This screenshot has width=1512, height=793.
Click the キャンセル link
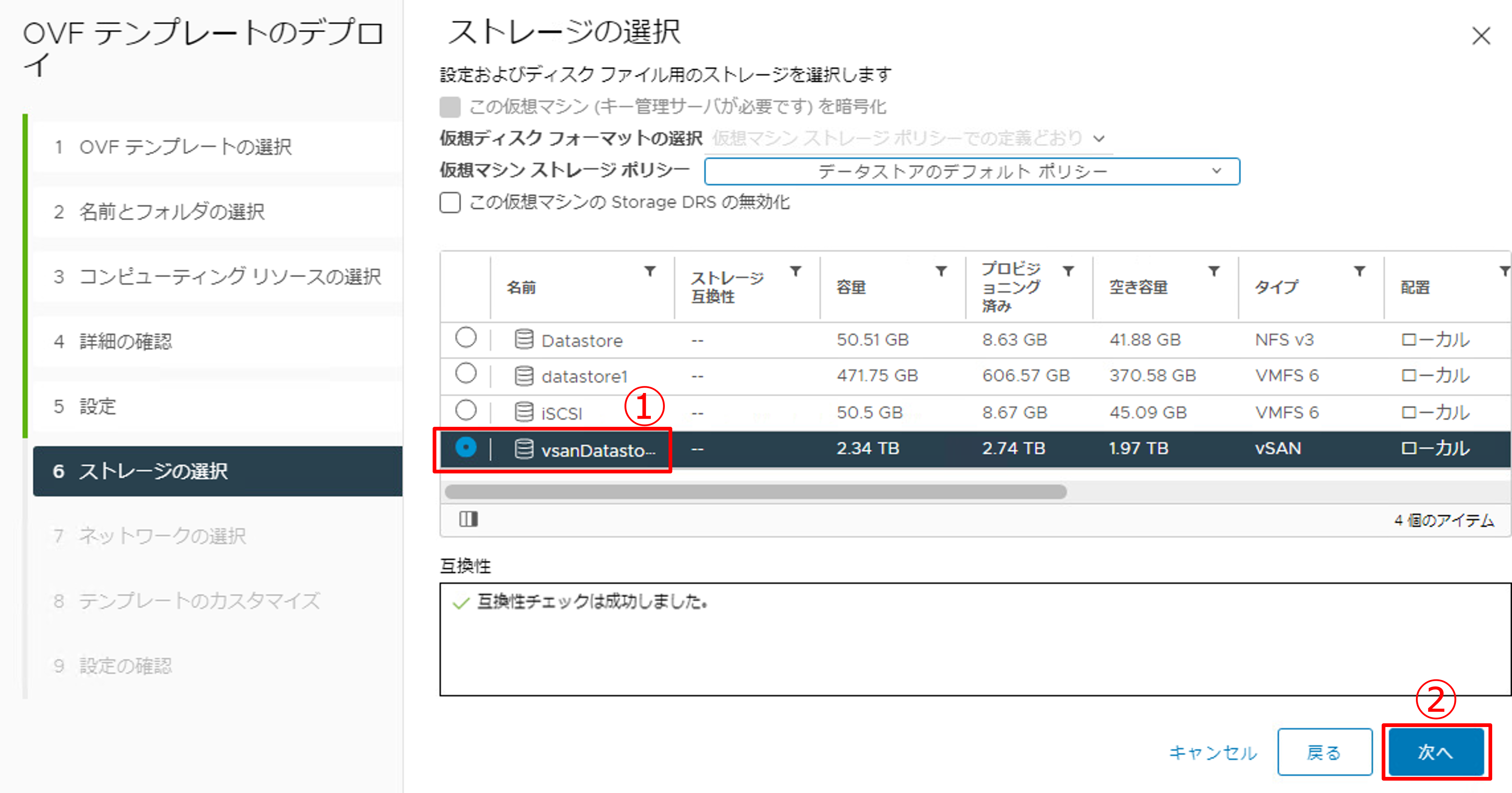pos(1213,753)
